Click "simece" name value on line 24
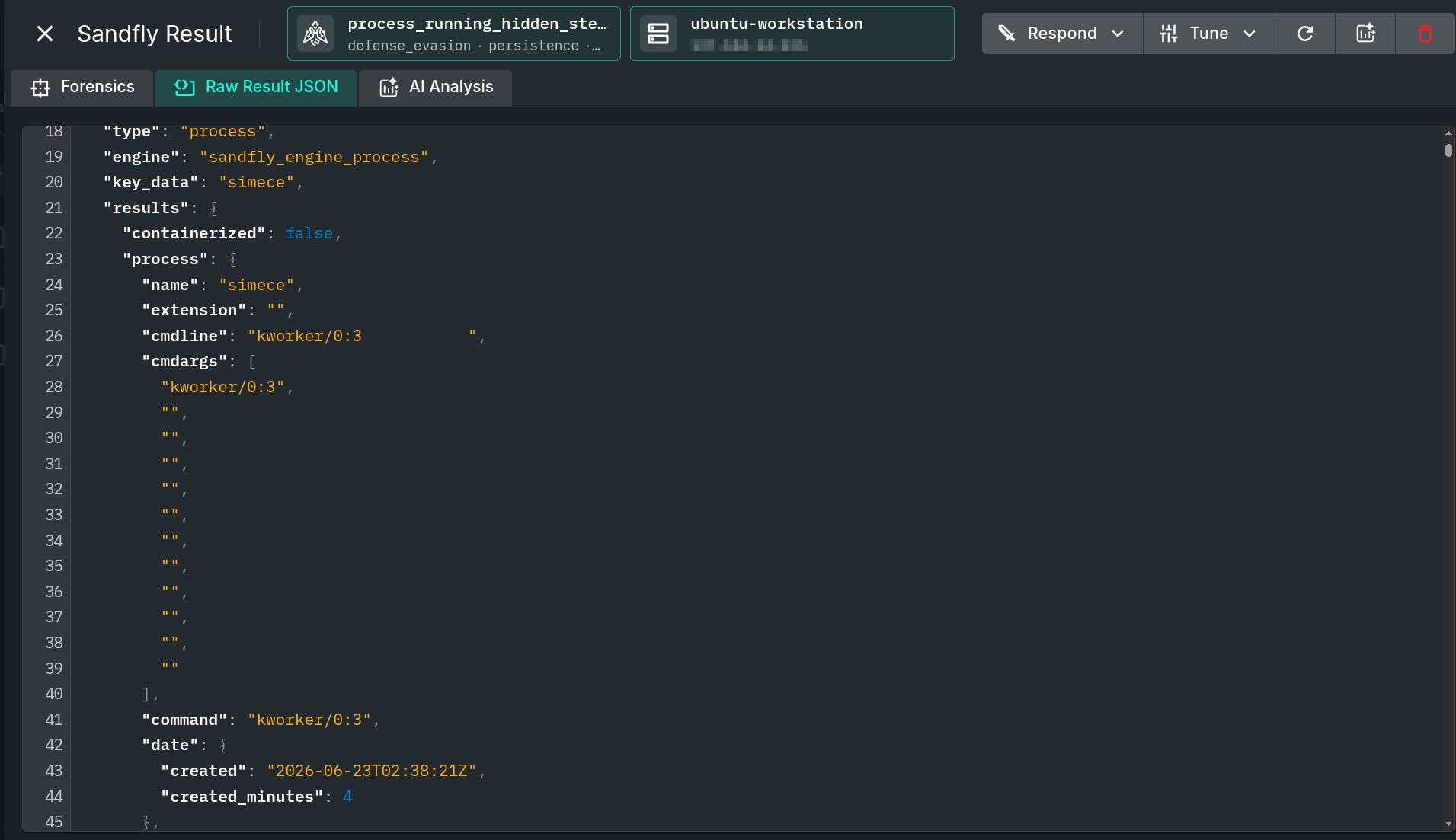 coord(257,285)
